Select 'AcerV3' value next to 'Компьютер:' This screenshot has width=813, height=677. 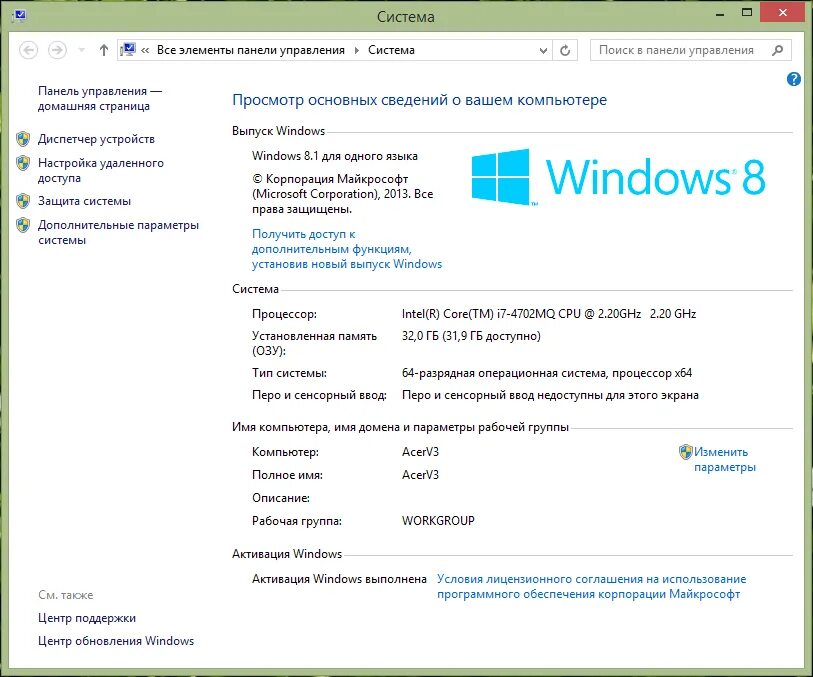click(420, 452)
